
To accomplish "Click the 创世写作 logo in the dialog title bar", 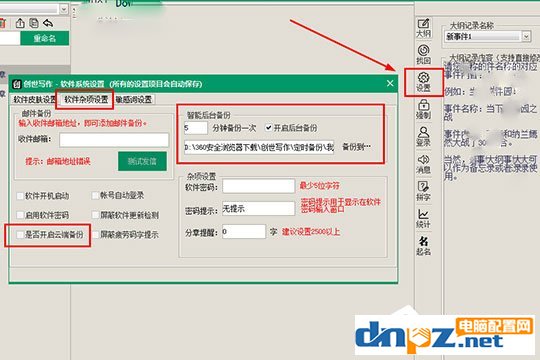I will coord(17,84).
